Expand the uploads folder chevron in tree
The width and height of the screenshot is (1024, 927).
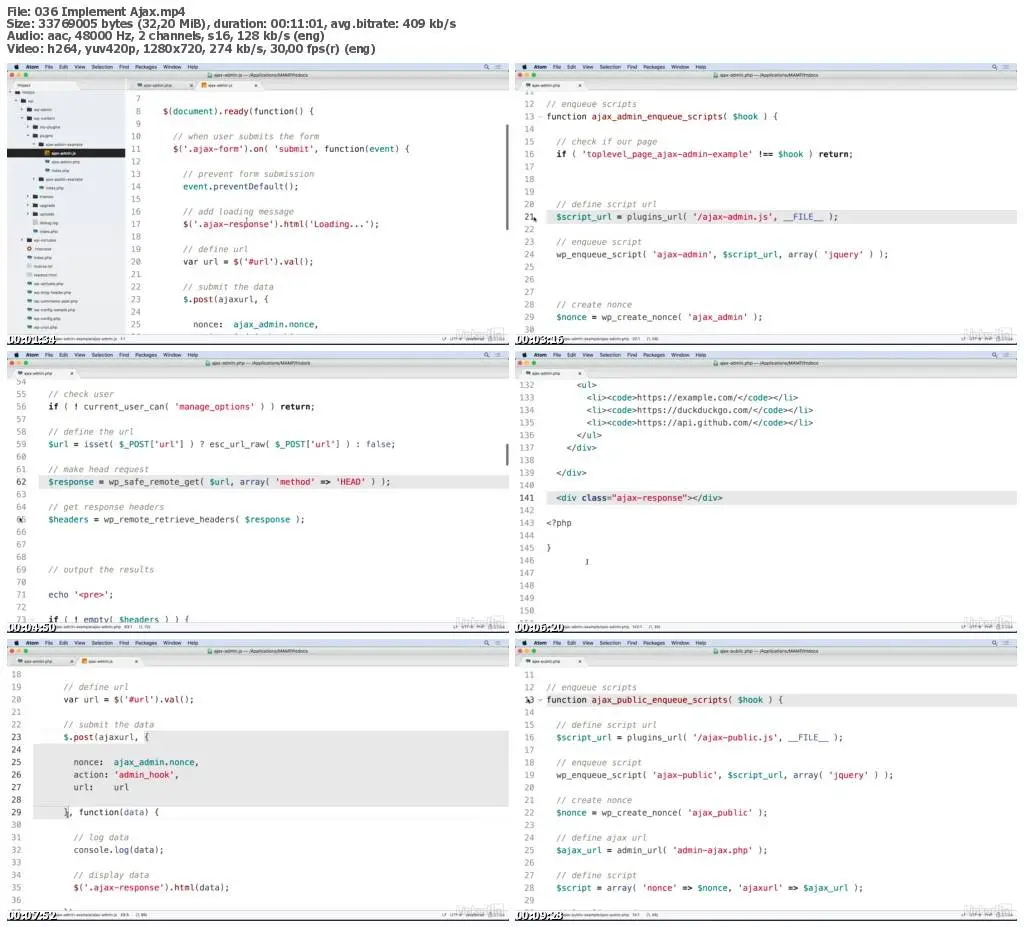(x=28, y=214)
